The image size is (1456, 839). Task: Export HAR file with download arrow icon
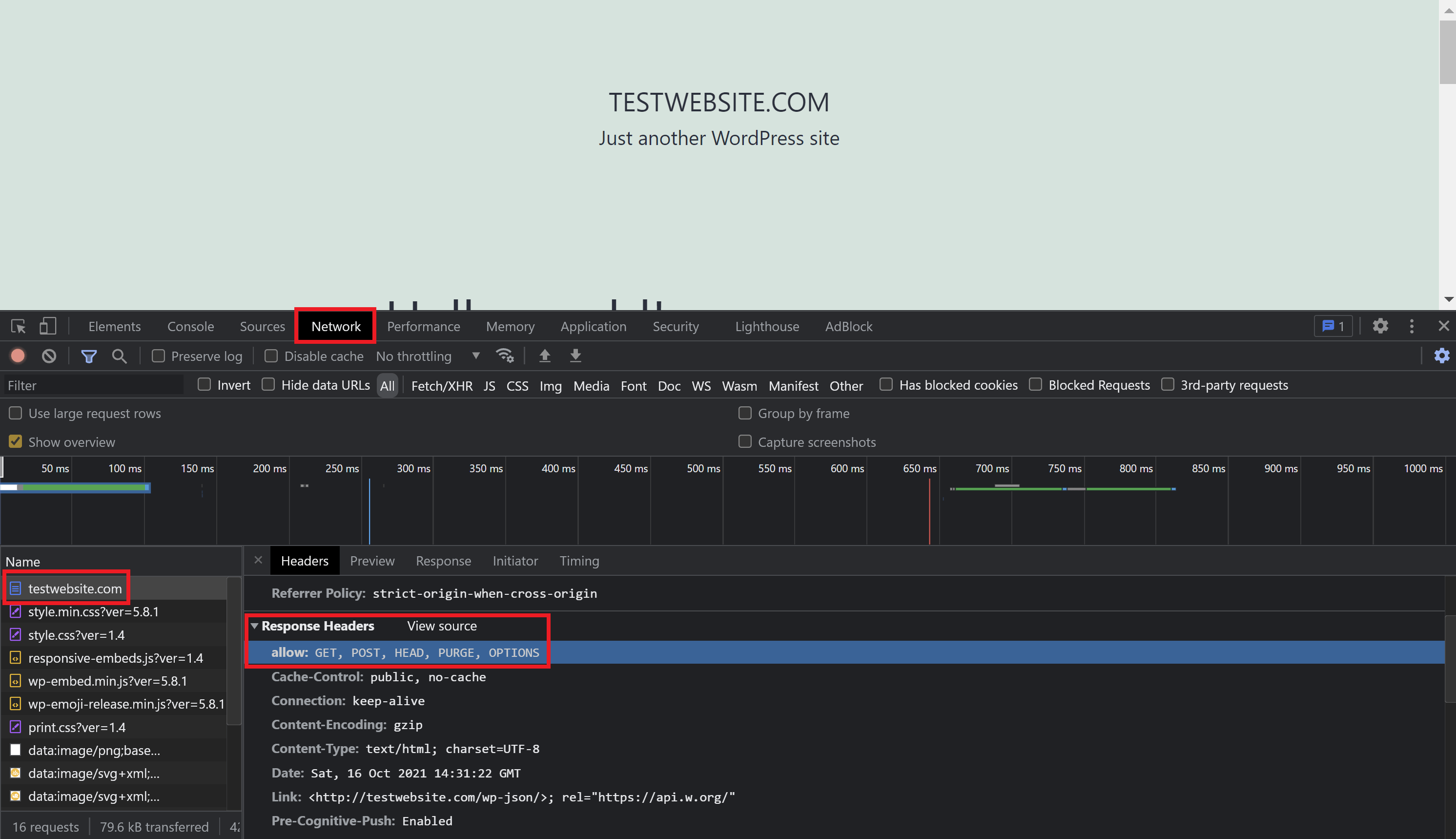[x=575, y=356]
